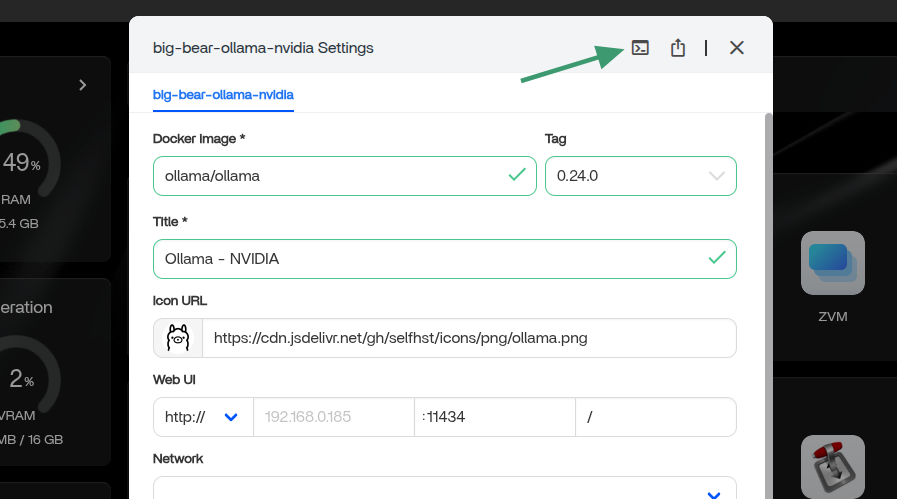The width and height of the screenshot is (897, 499).
Task: Open the Transmission app icon on dashboard
Action: click(833, 467)
